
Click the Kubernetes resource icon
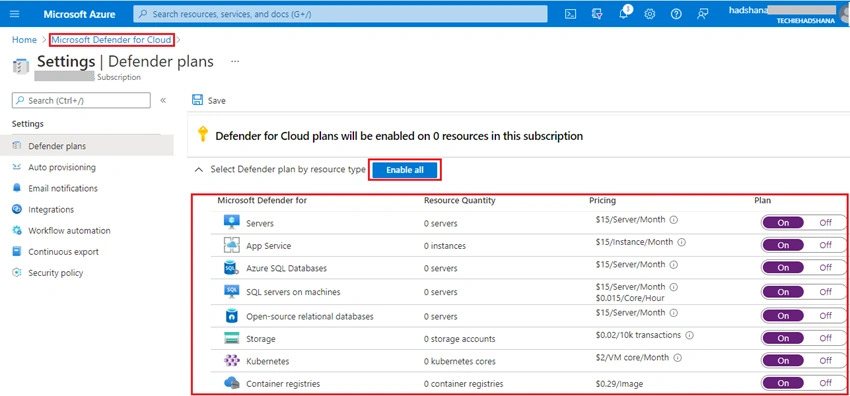coord(231,361)
